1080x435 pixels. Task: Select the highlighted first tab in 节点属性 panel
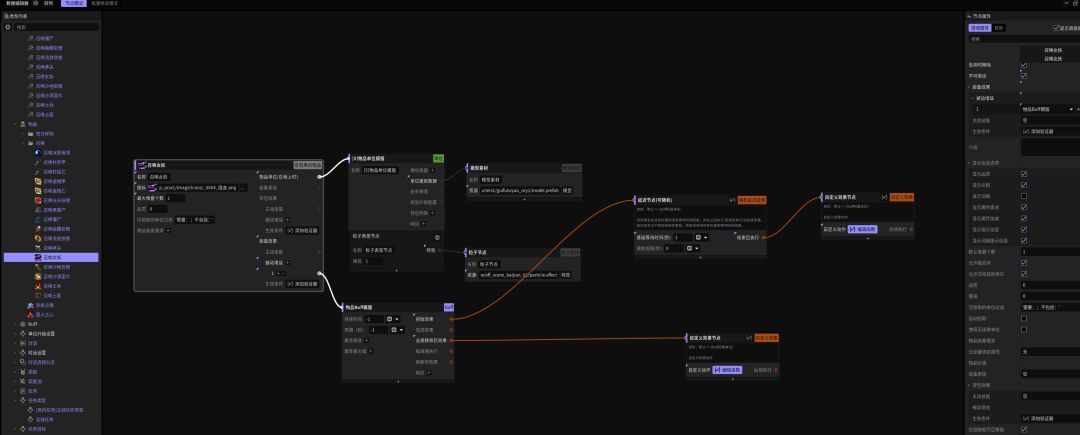979,28
